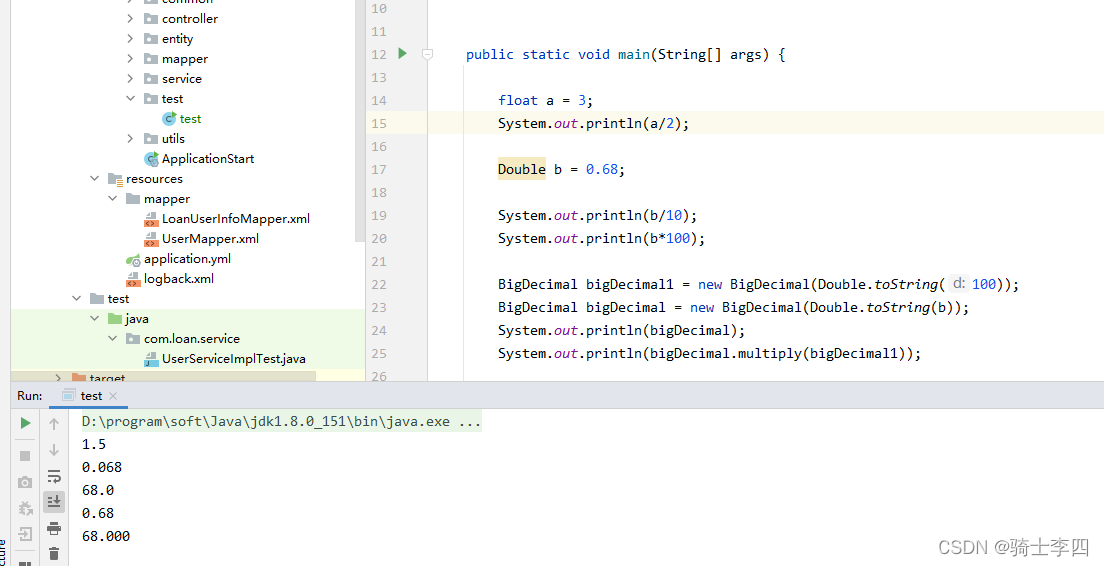Expand the controller folder

click(x=130, y=18)
